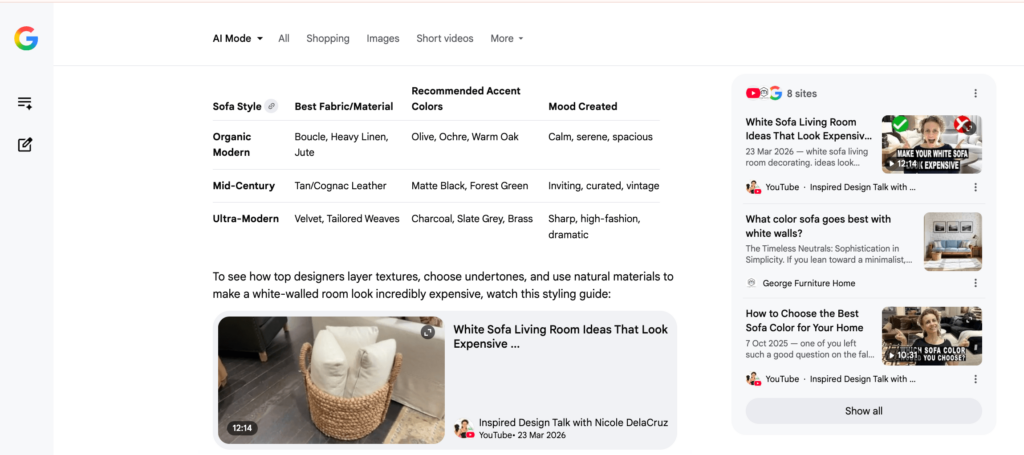
Task: Click the Google logo icon
Action: point(26,39)
